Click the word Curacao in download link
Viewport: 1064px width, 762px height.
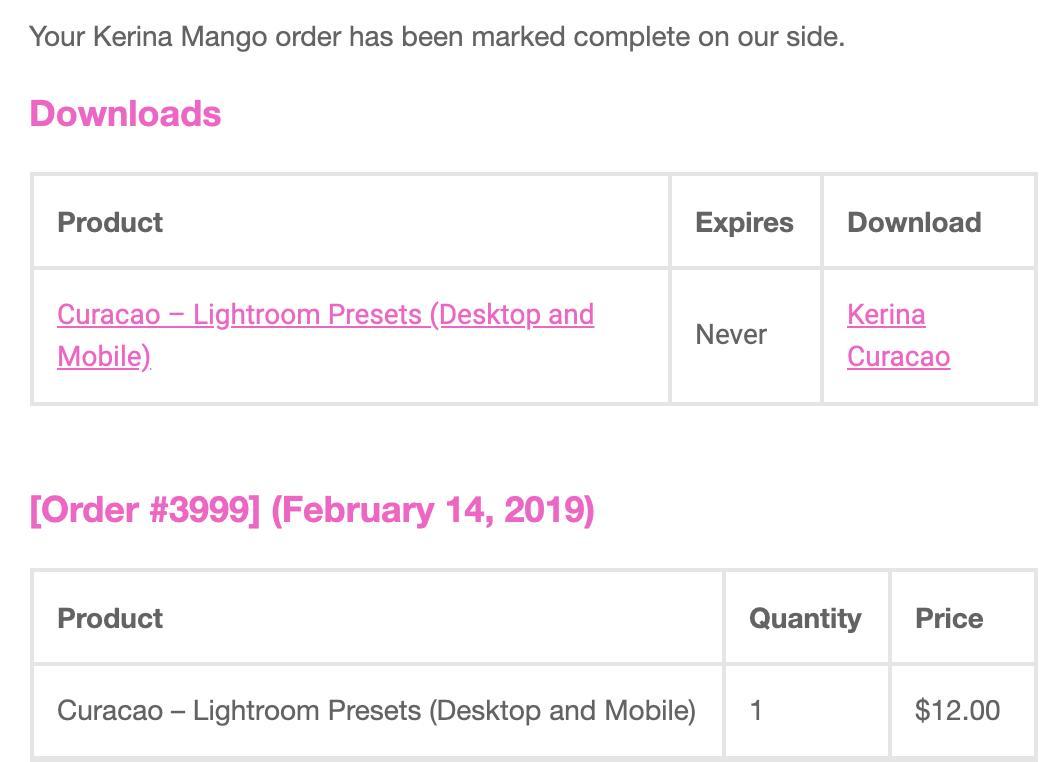pyautogui.click(x=898, y=356)
